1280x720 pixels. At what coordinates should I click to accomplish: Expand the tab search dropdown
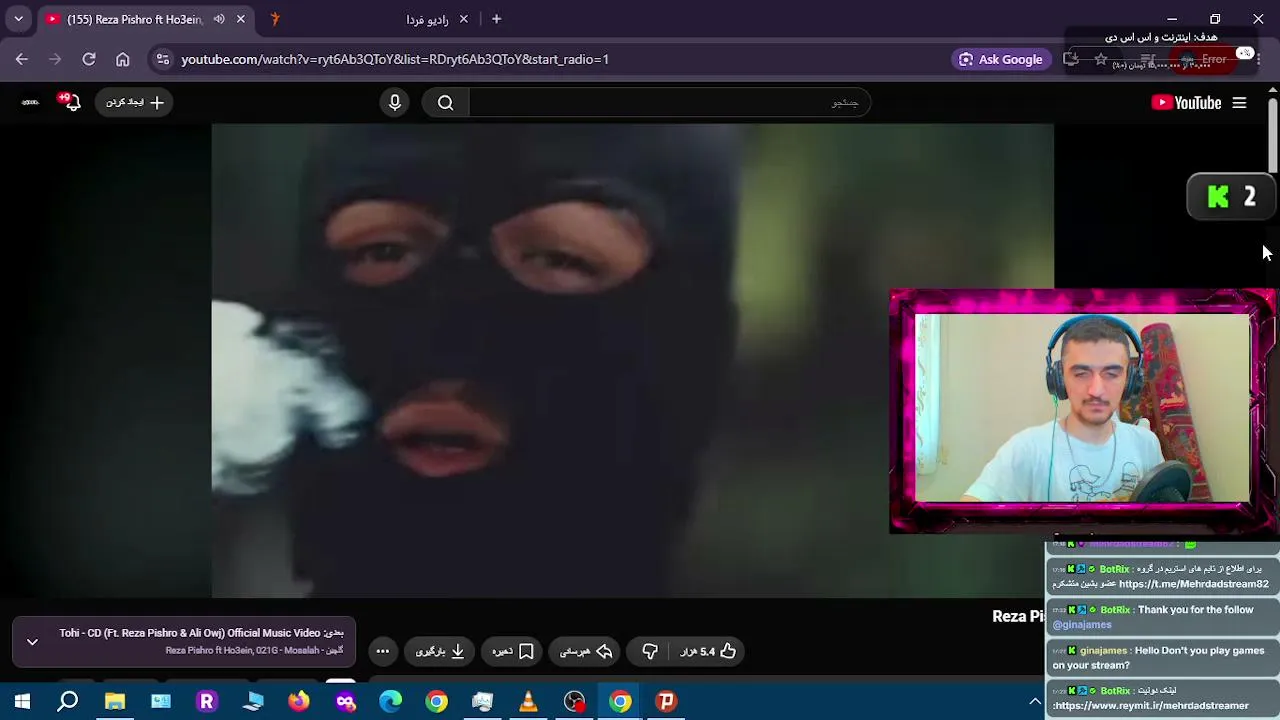pyautogui.click(x=18, y=19)
